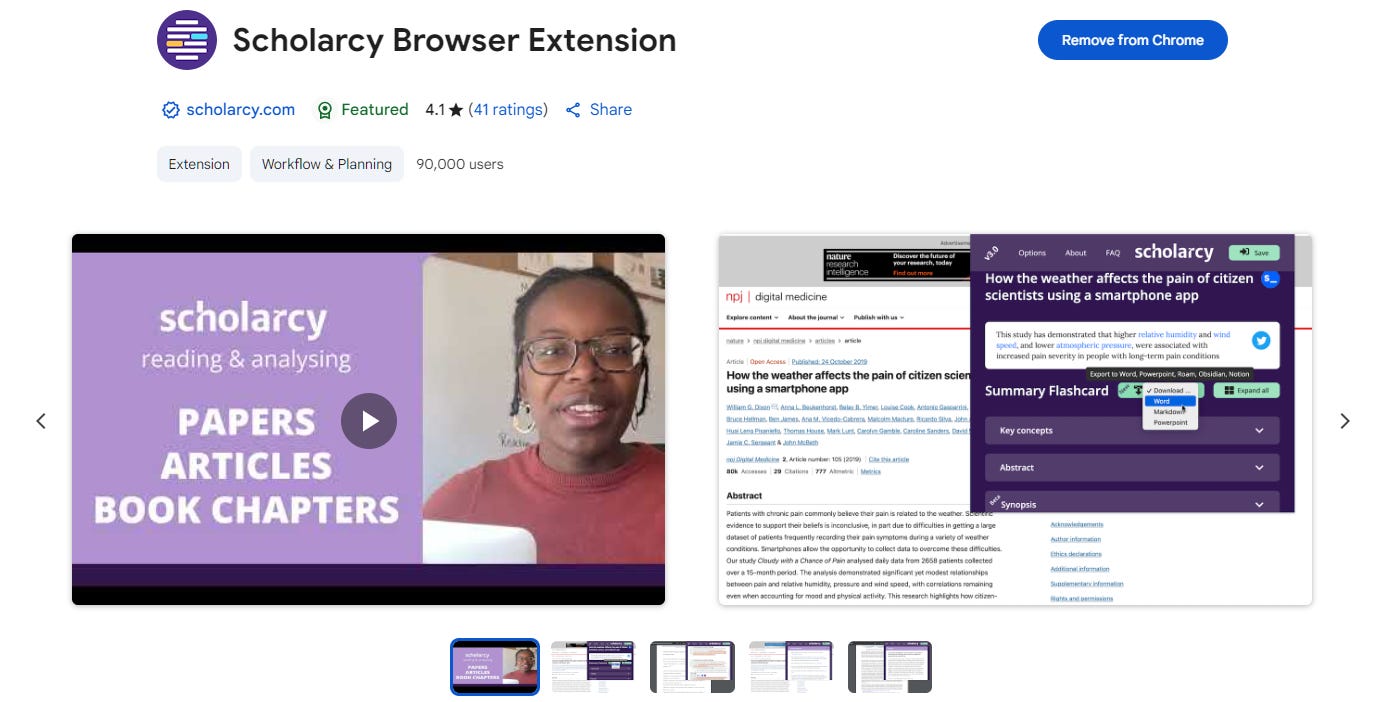This screenshot has width=1382, height=702.
Task: Click the Featured badge icon
Action: coord(324,110)
